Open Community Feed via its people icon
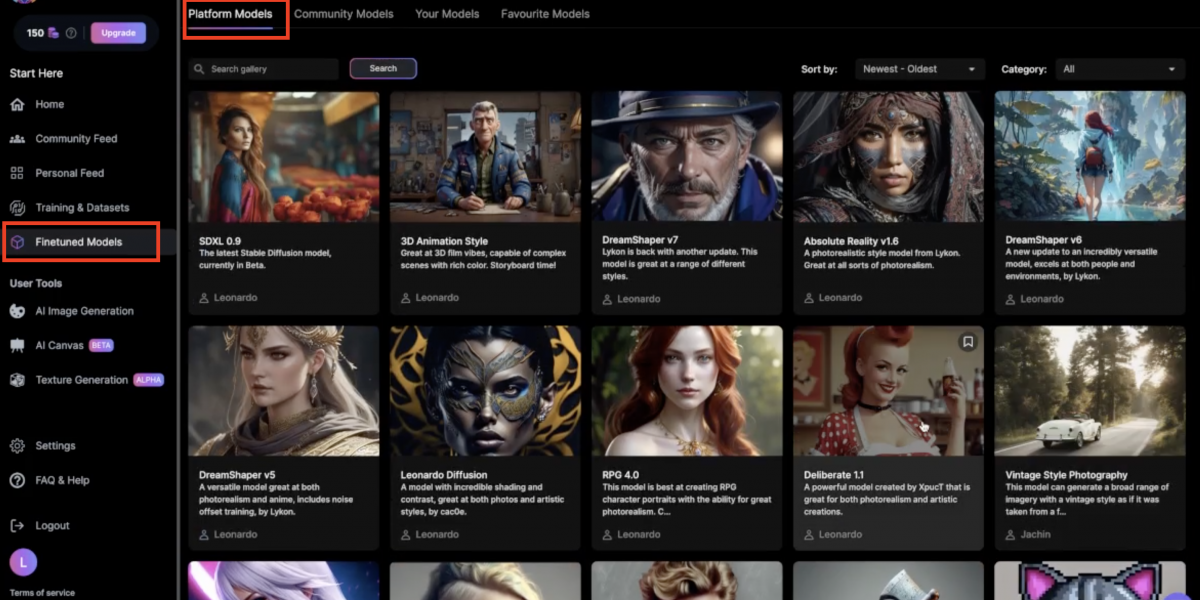This screenshot has height=600, width=1200. 17,139
